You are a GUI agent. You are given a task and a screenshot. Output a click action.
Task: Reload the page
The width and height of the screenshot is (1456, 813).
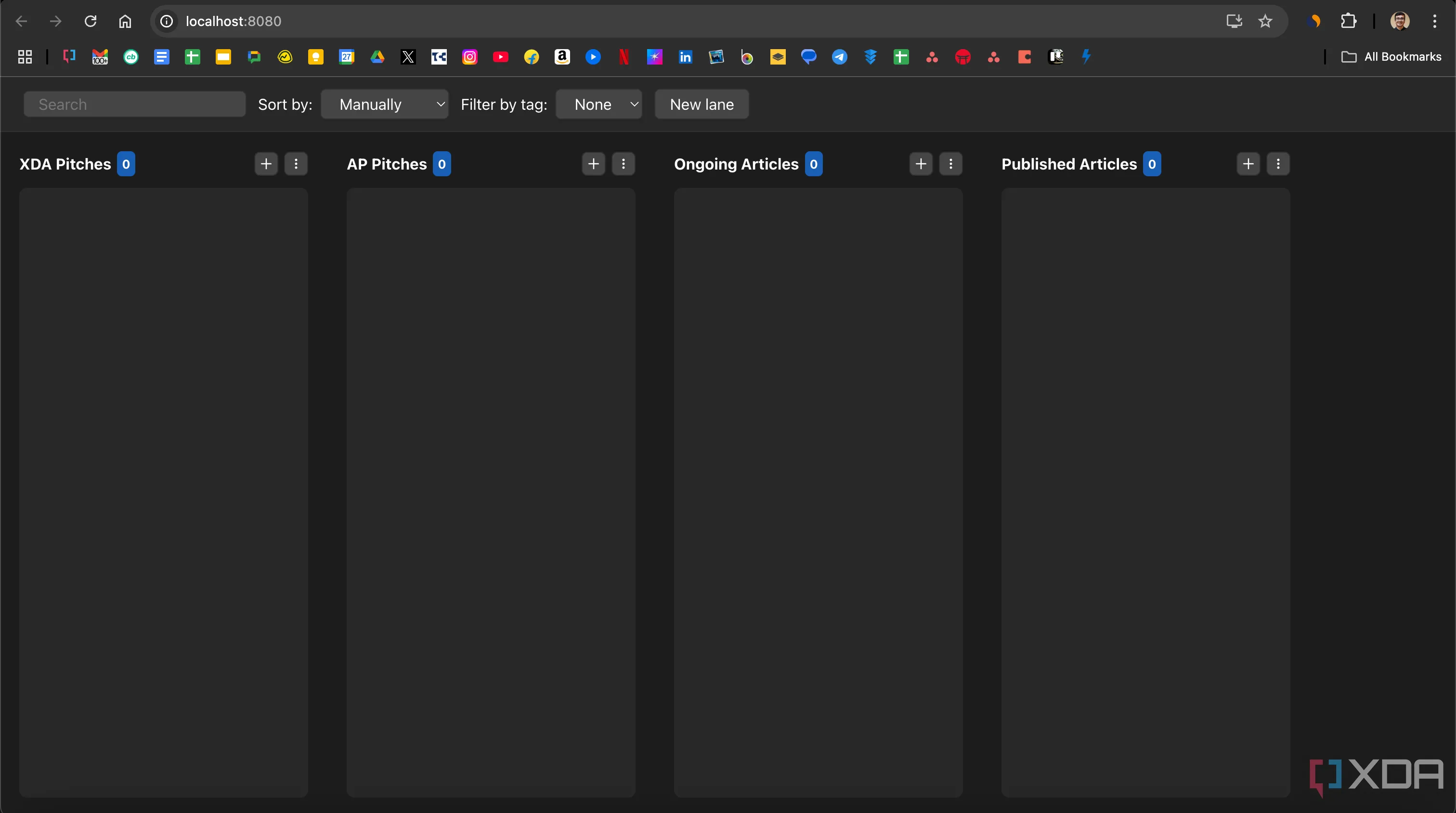[x=91, y=22]
